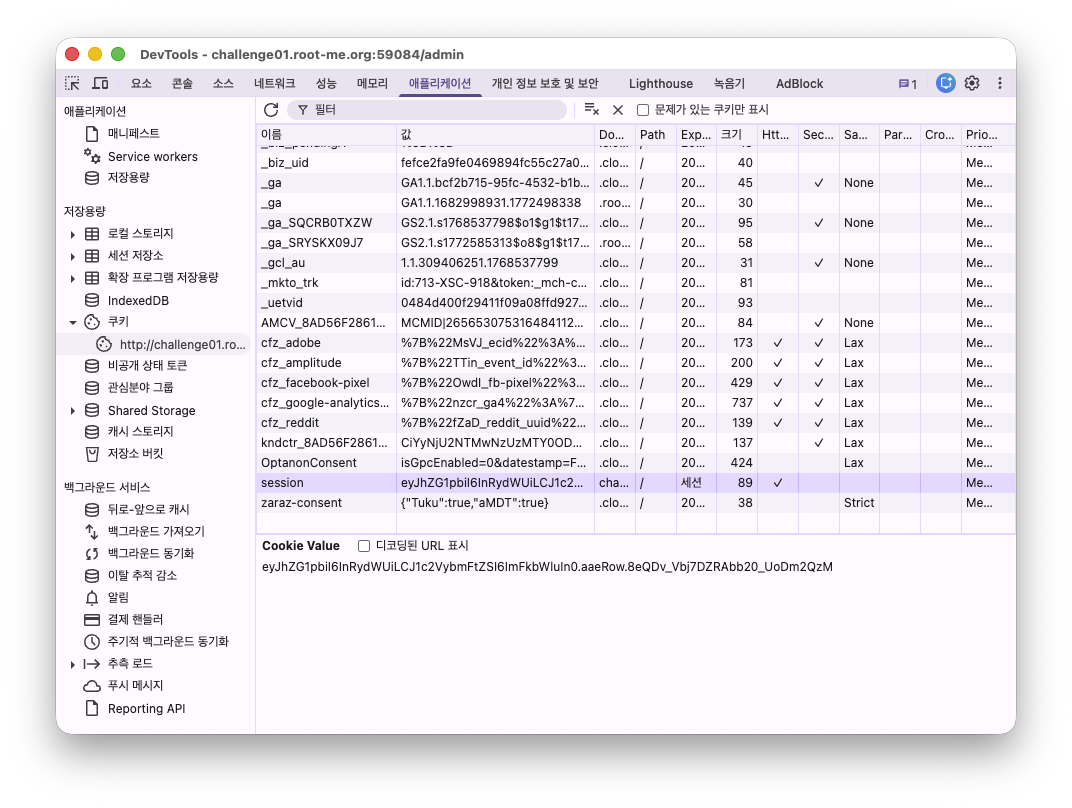Sort by Path column header
1072x808 pixels.
[x=655, y=135]
